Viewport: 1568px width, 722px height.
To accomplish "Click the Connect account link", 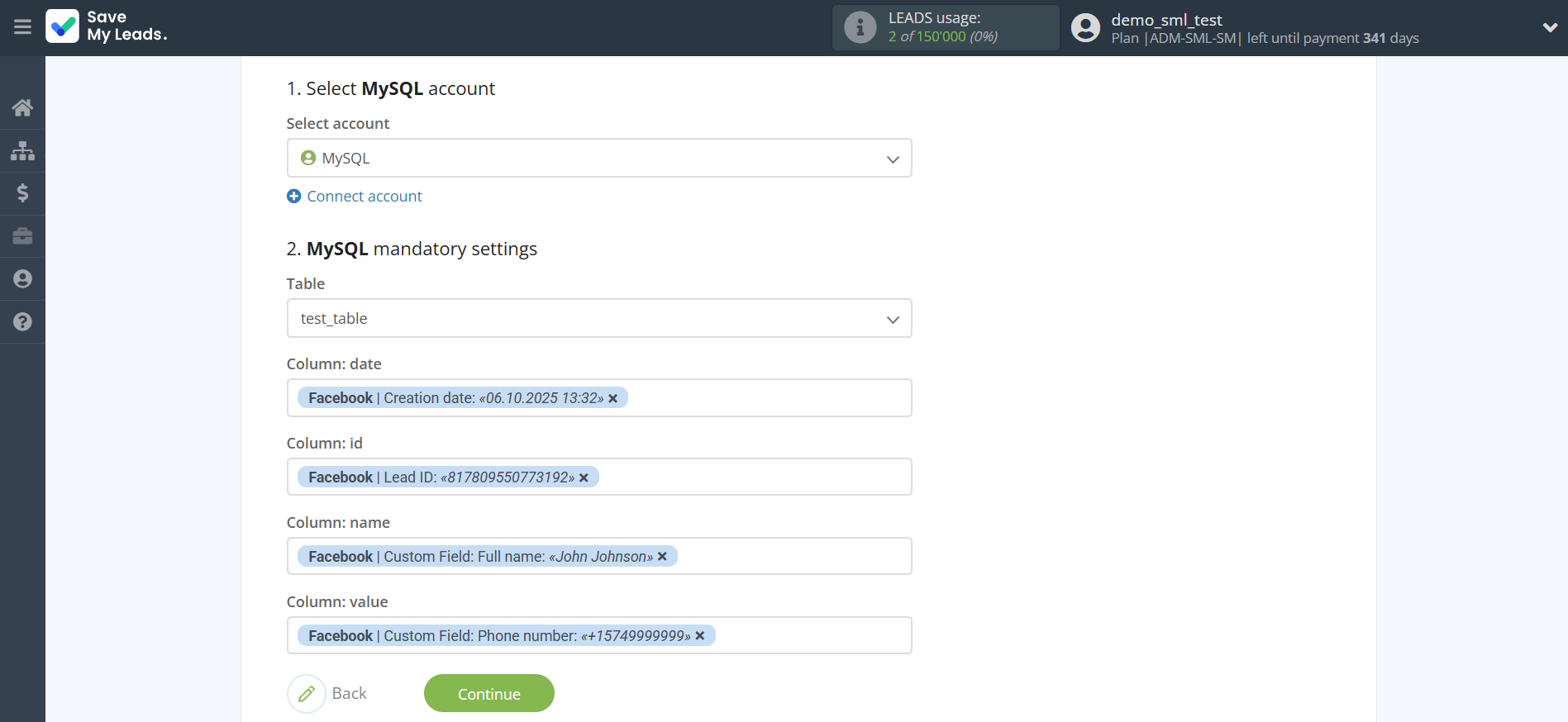I will 364,197.
